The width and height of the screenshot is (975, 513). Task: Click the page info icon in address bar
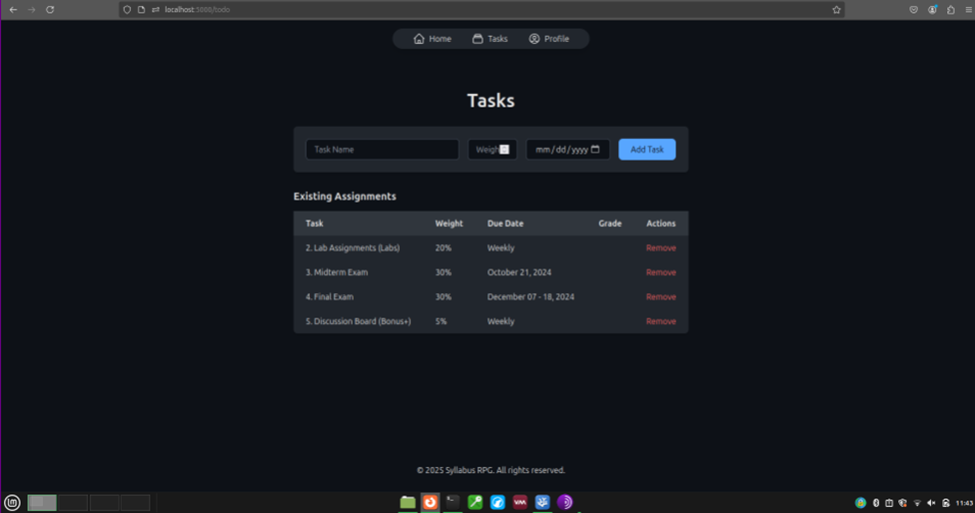pos(141,10)
